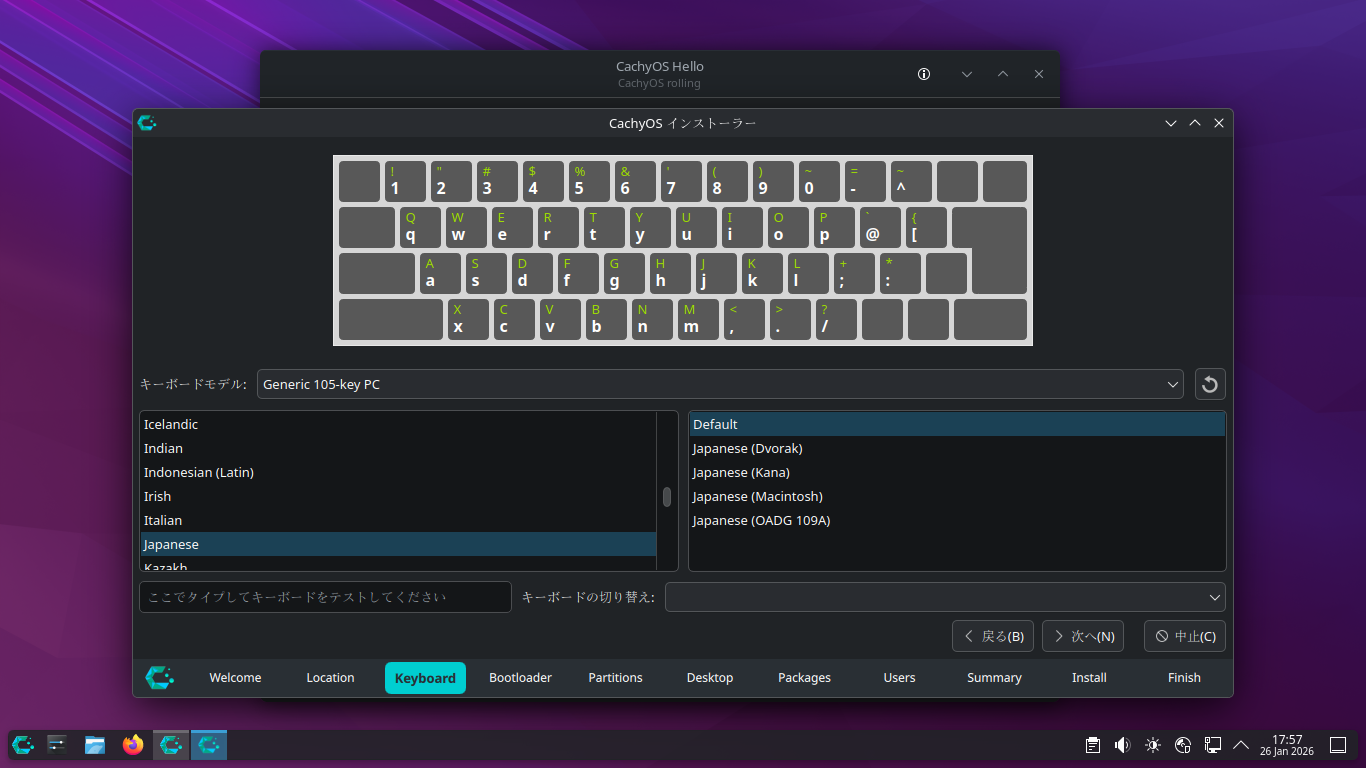
Task: Click the Location step
Action: (x=330, y=678)
